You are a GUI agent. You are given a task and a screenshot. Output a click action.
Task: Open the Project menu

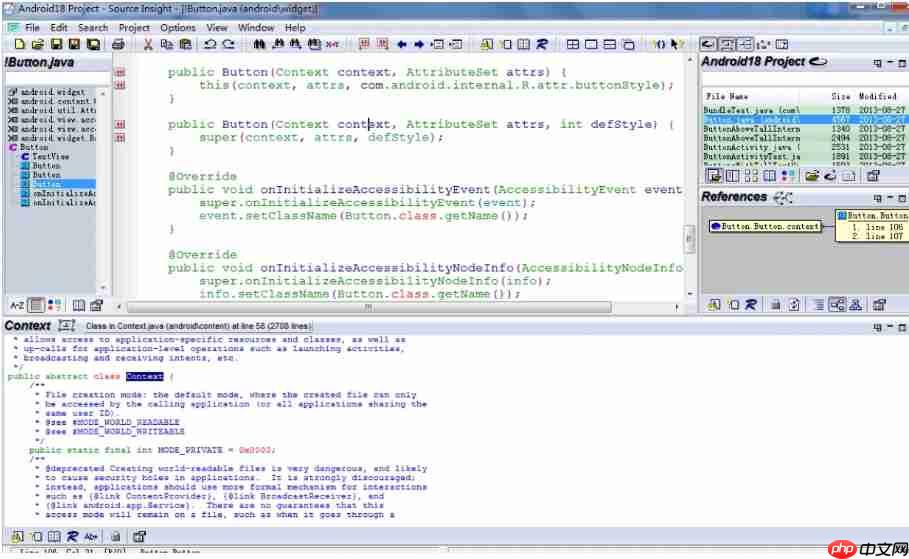[134, 28]
